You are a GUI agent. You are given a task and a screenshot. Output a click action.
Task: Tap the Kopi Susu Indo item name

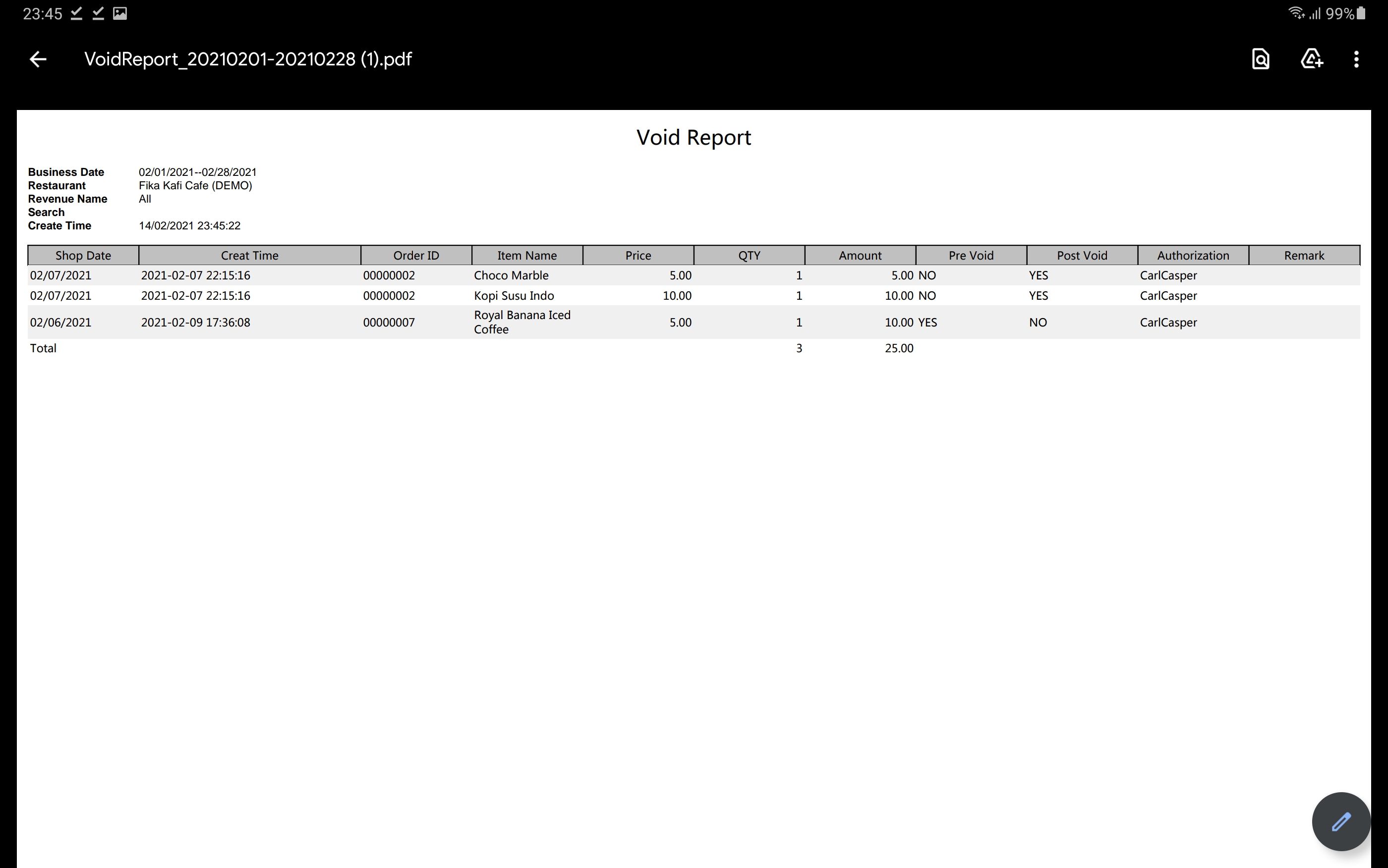514,296
